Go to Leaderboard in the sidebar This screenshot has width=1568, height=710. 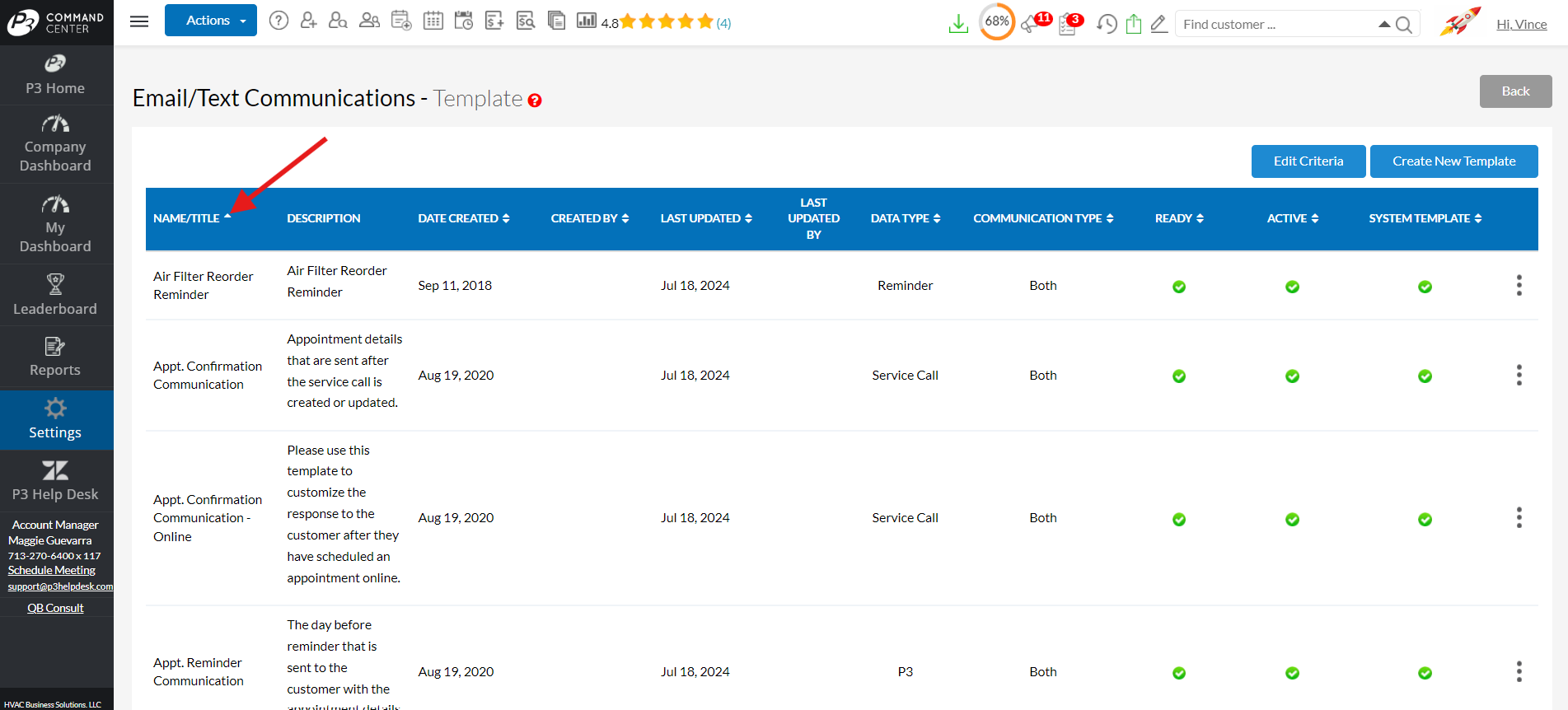pos(55,295)
